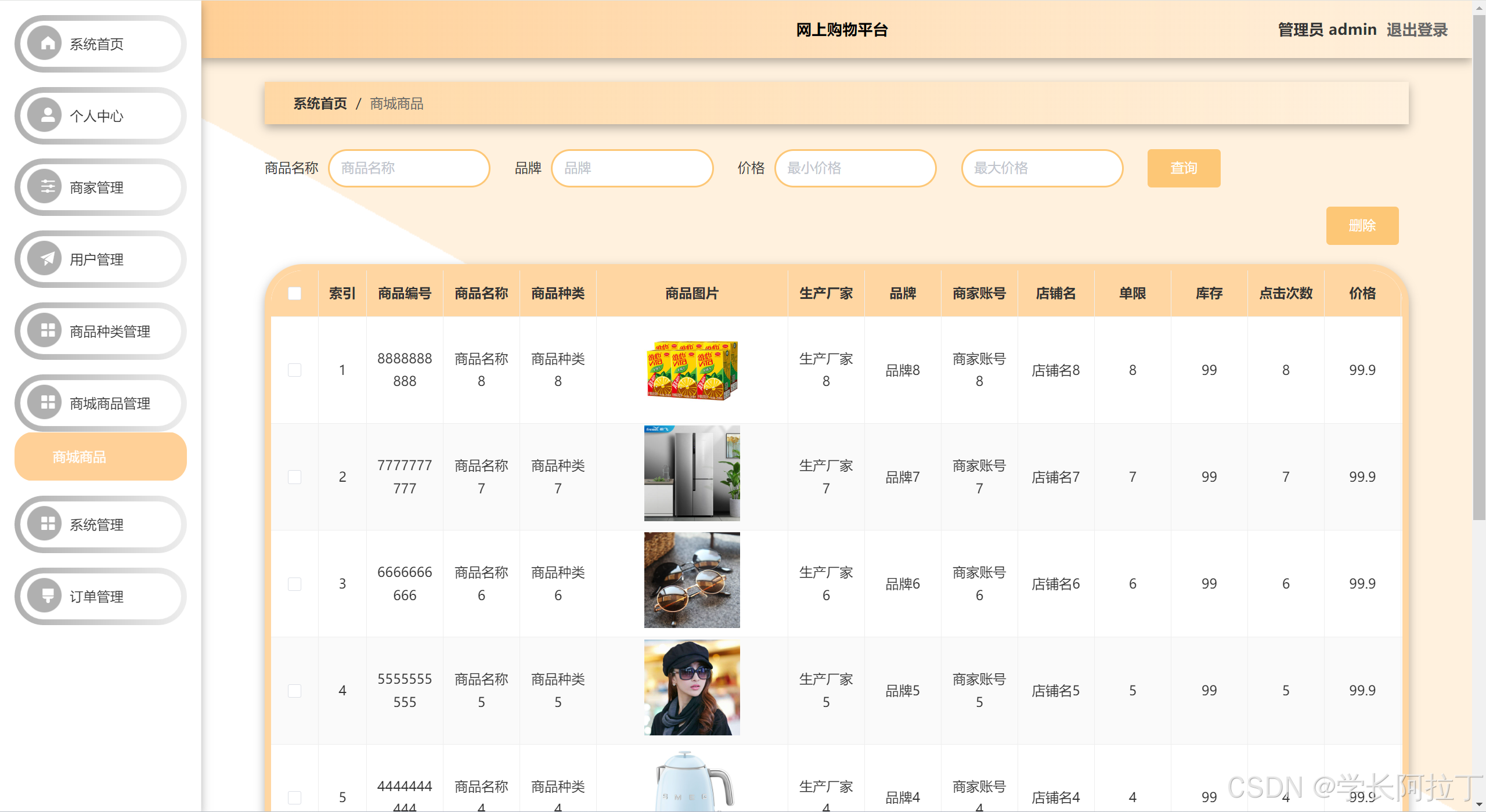This screenshot has width=1486, height=812.
Task: Select the 用户管理 send icon
Action: 47,259
